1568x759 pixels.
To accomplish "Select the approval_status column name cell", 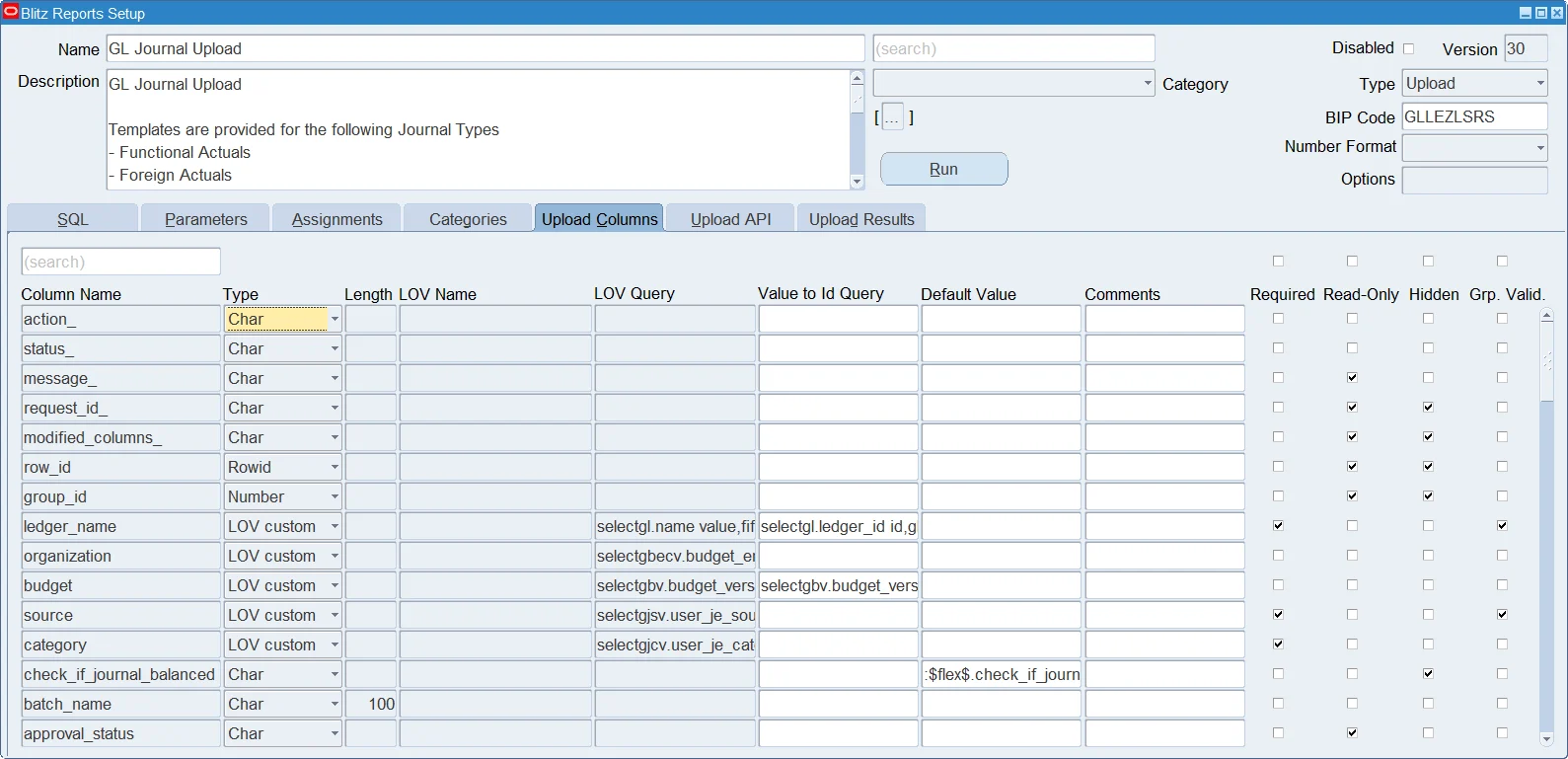I will pos(120,733).
